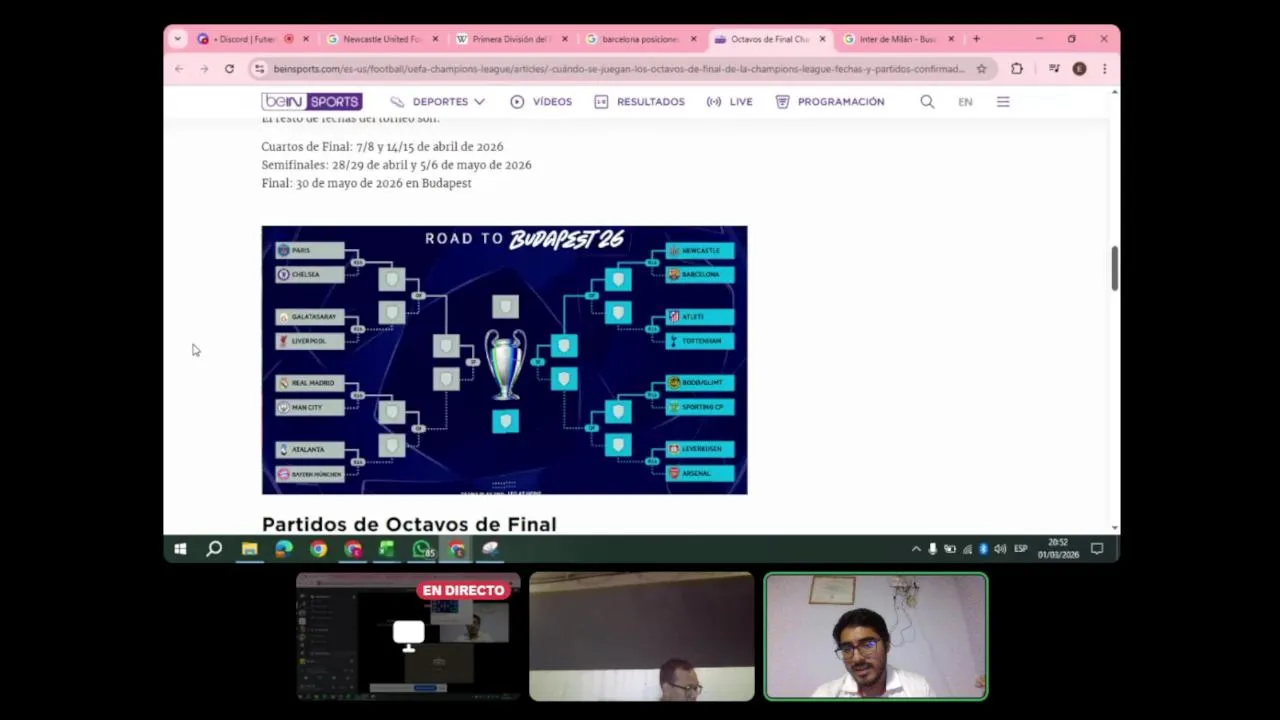The width and height of the screenshot is (1280, 720).
Task: Open the PROGRAMACIÓN menu item
Action: click(830, 101)
